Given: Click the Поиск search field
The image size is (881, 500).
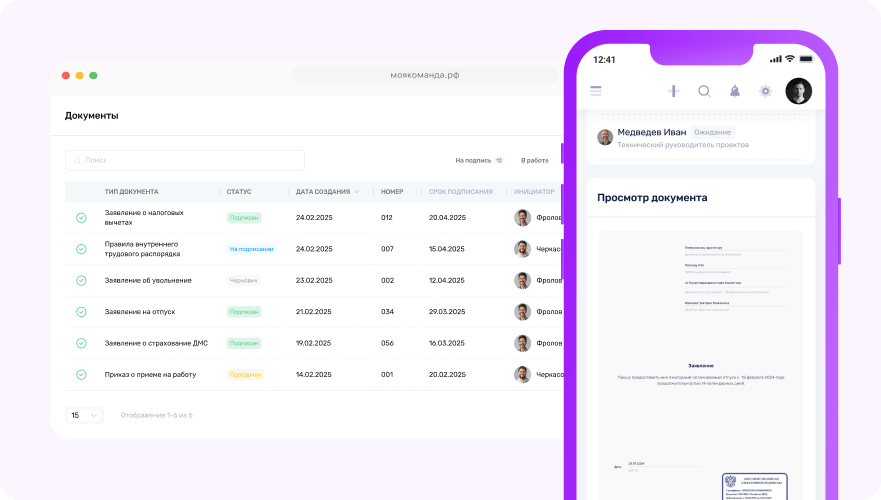Looking at the screenshot, I should tap(185, 160).
